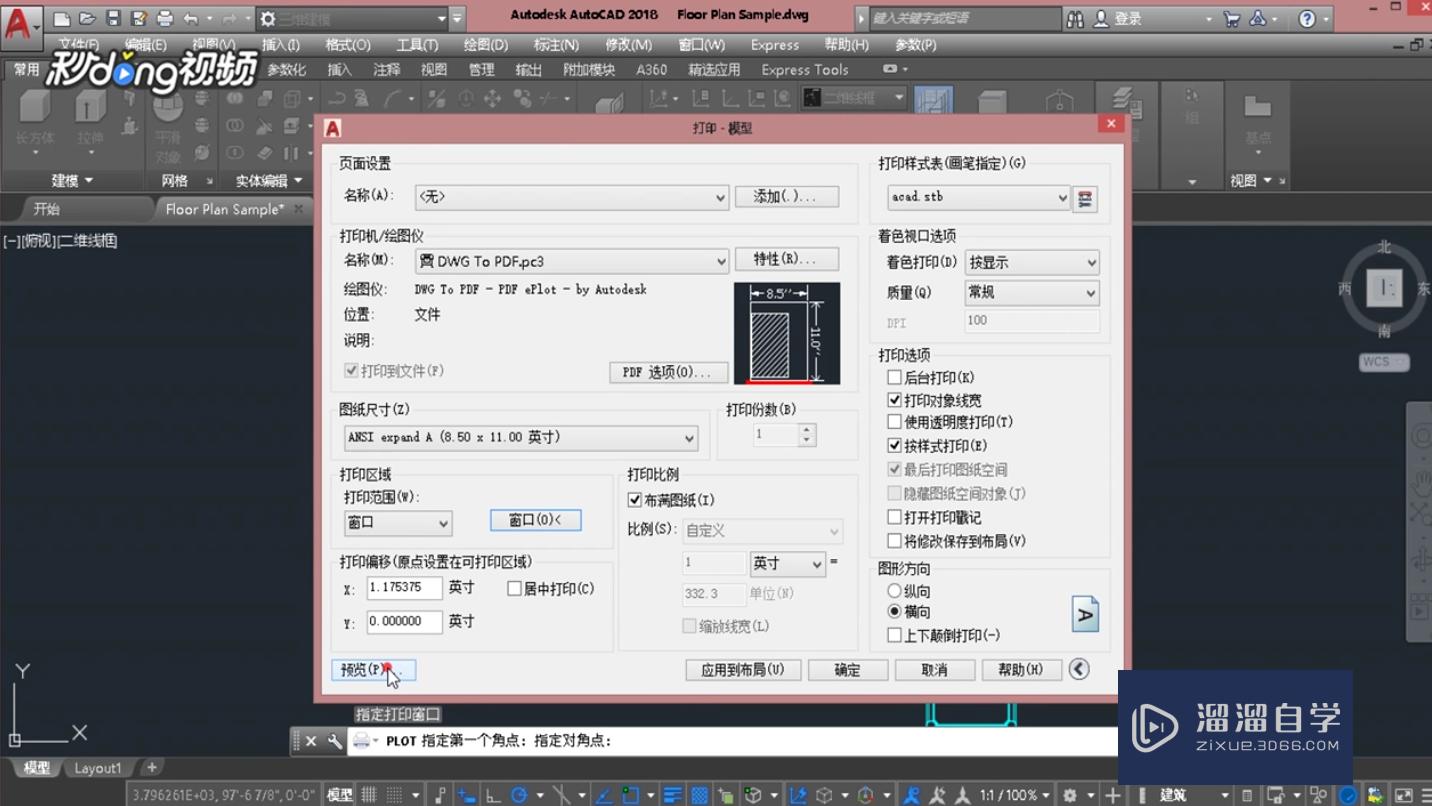This screenshot has width=1432, height=806.
Task: Toggle lineweight display icon in status bar
Action: pyautogui.click(x=674, y=795)
